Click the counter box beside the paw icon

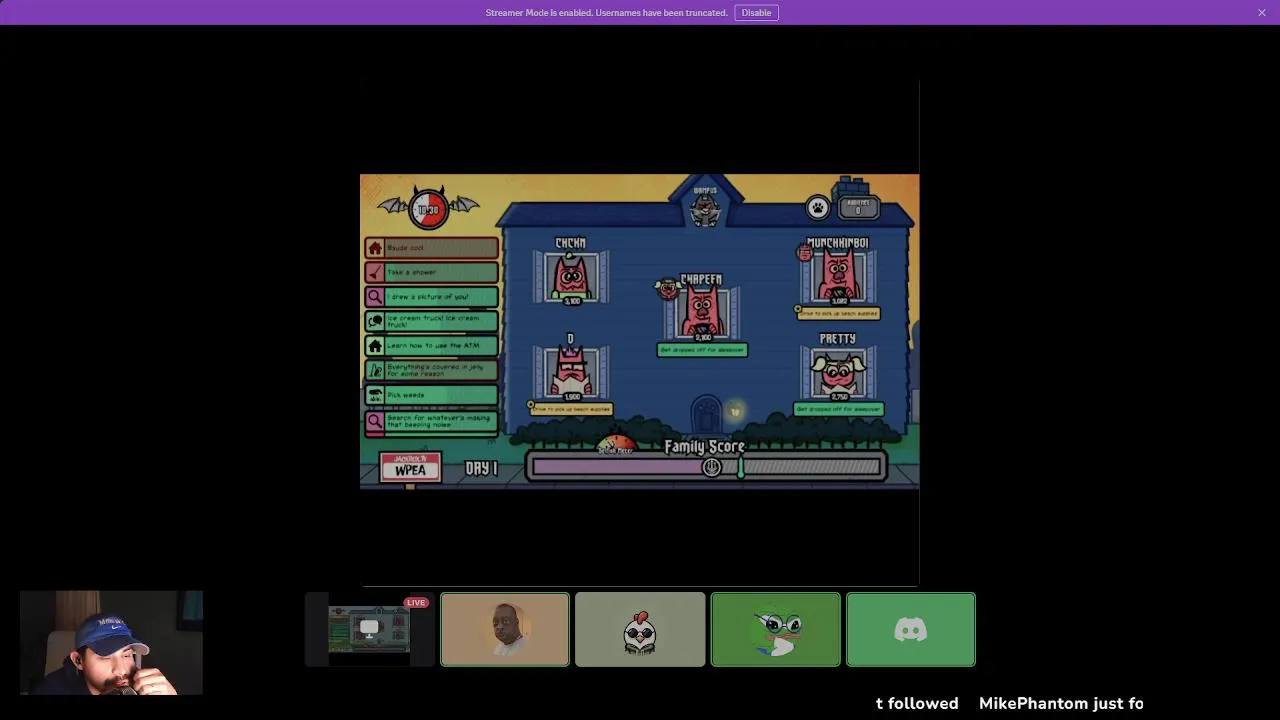pos(858,206)
